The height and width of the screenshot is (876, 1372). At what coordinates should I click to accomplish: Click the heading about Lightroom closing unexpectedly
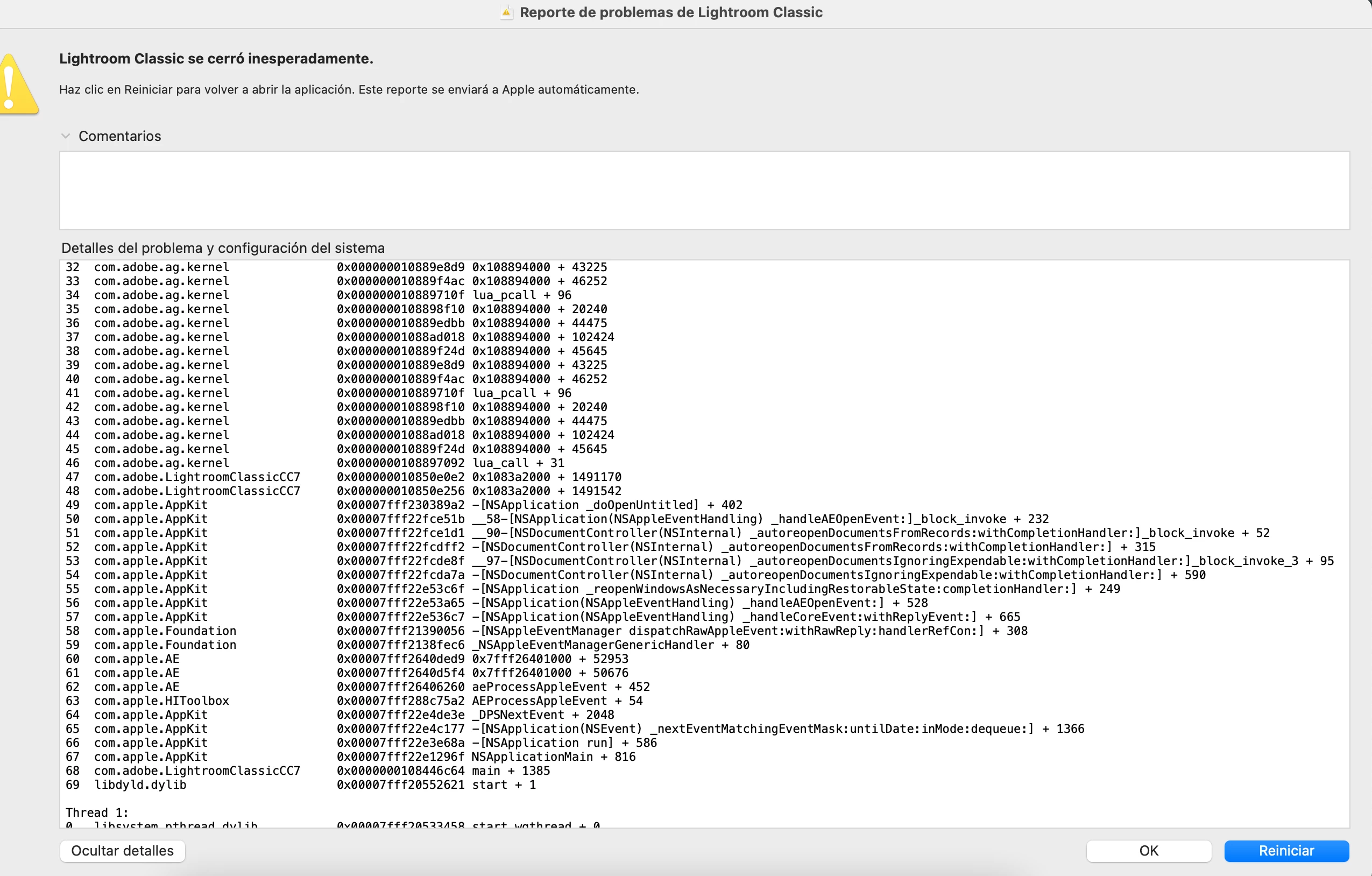pyautogui.click(x=216, y=59)
